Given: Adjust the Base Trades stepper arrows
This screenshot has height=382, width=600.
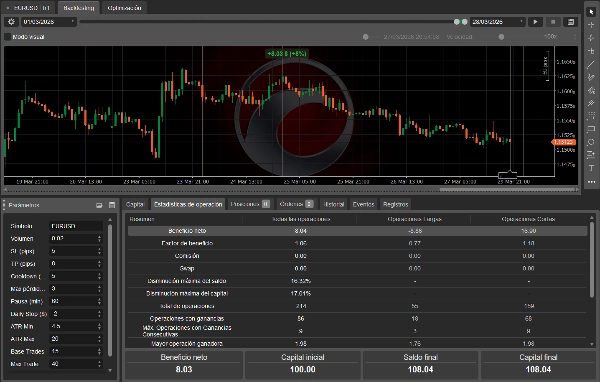Looking at the screenshot, I should click(x=99, y=351).
